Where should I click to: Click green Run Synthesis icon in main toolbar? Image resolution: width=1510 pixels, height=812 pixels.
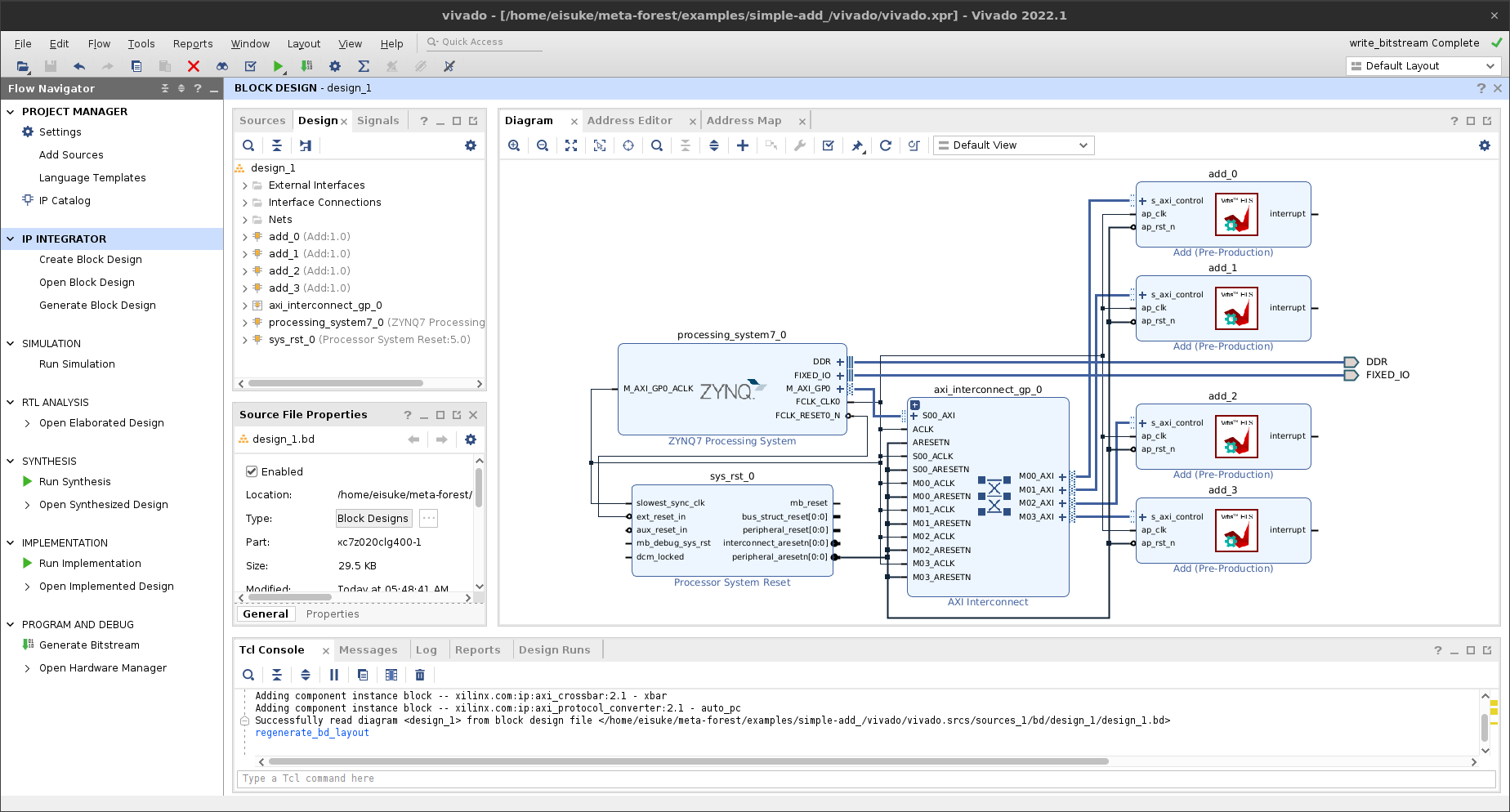tap(279, 66)
